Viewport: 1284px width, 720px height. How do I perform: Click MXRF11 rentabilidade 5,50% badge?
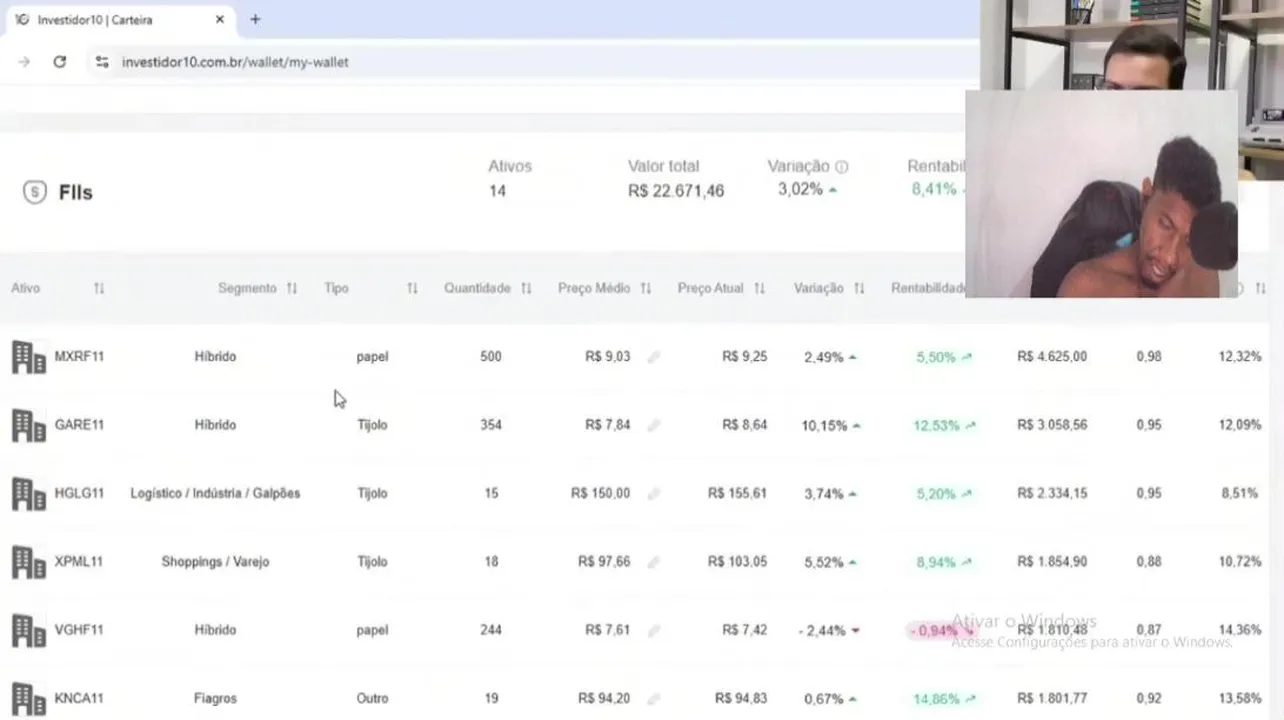coord(944,357)
